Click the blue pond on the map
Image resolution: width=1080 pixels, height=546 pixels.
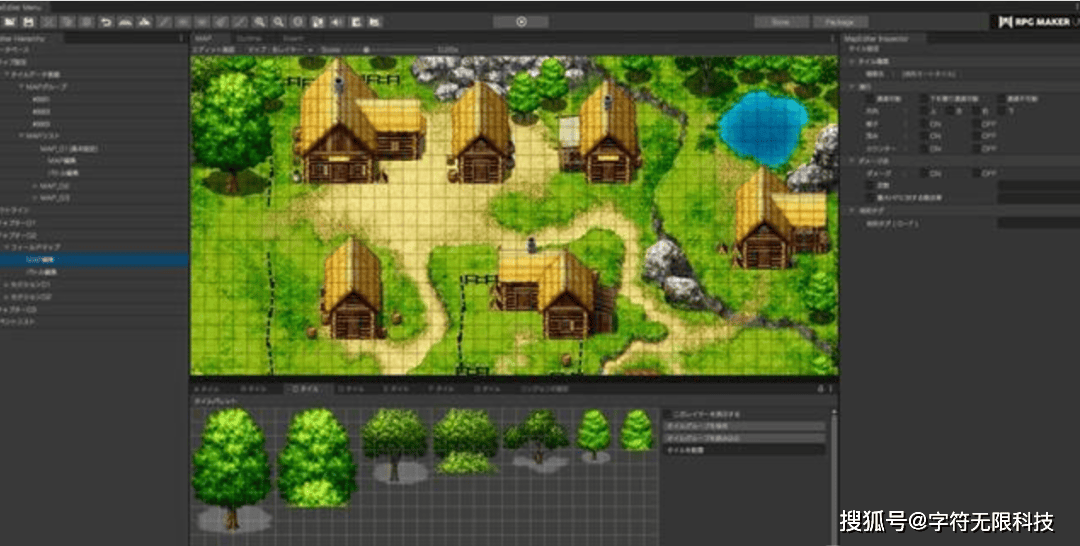tap(763, 128)
